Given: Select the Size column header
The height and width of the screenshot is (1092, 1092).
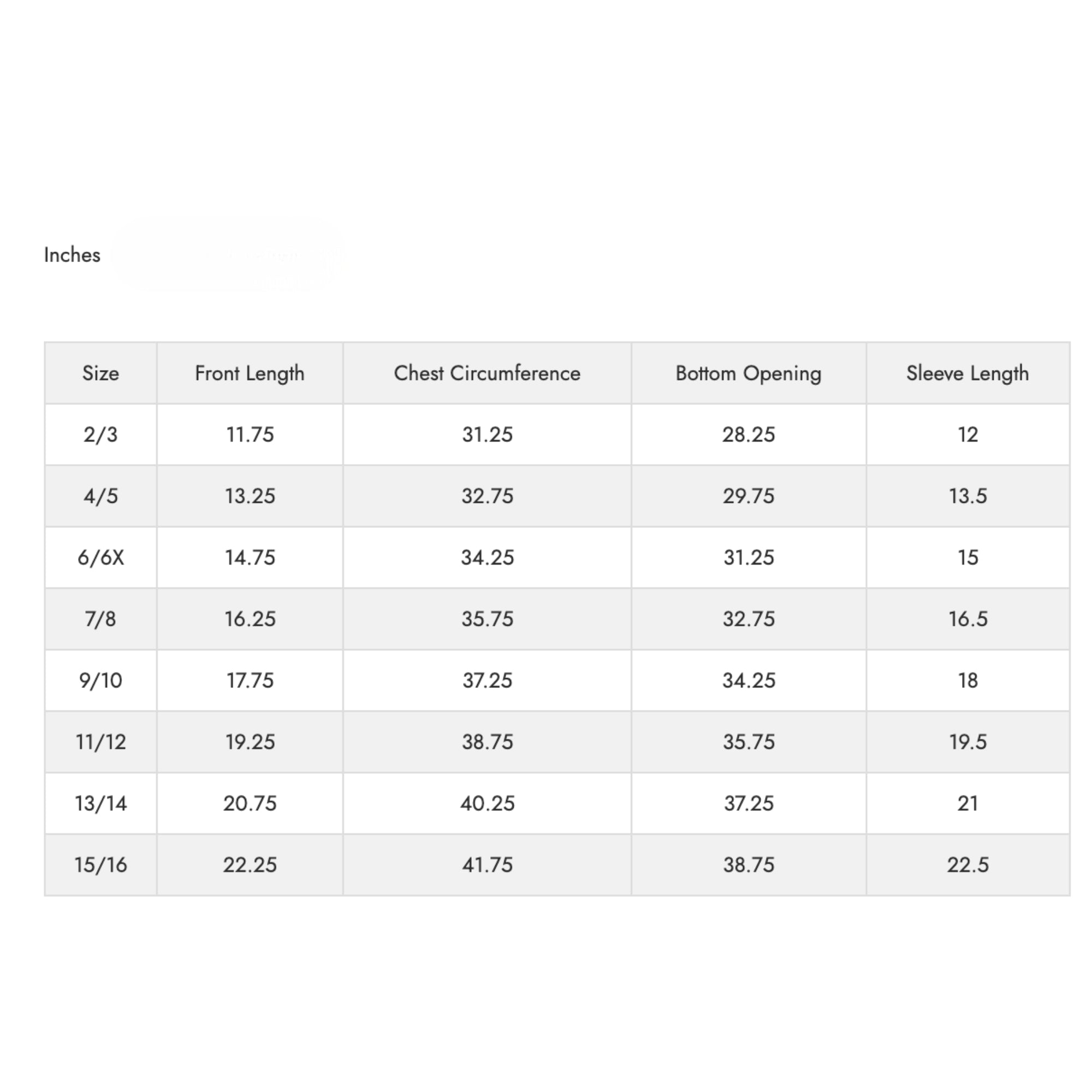Looking at the screenshot, I should click(x=100, y=373).
